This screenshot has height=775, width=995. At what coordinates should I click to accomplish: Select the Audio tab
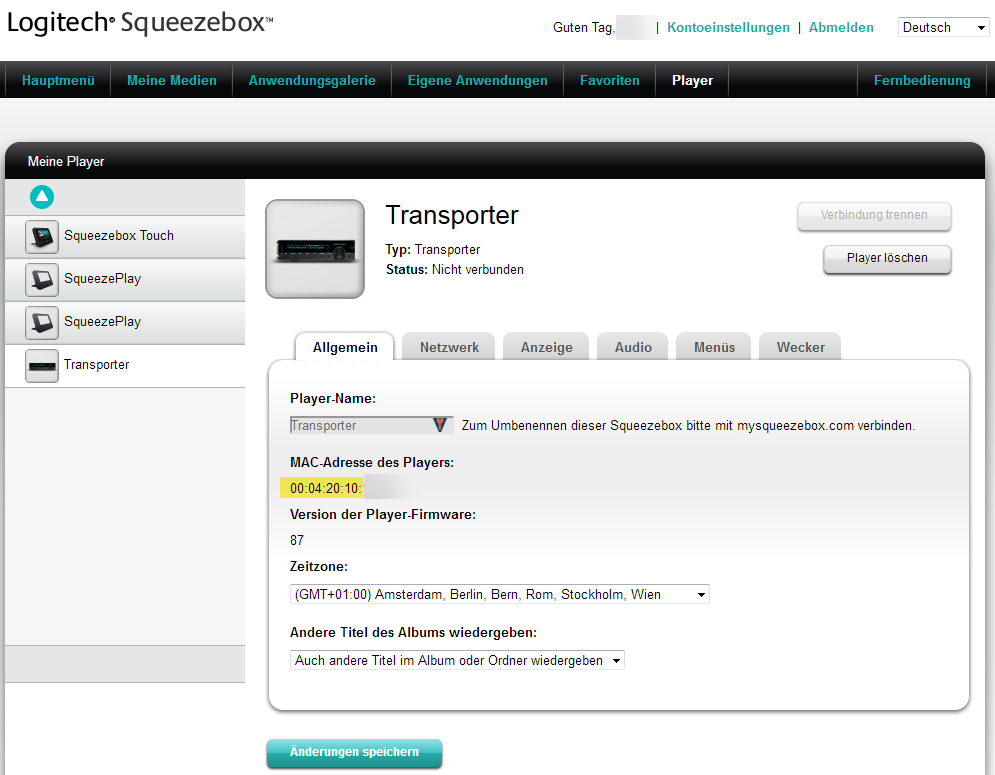633,347
